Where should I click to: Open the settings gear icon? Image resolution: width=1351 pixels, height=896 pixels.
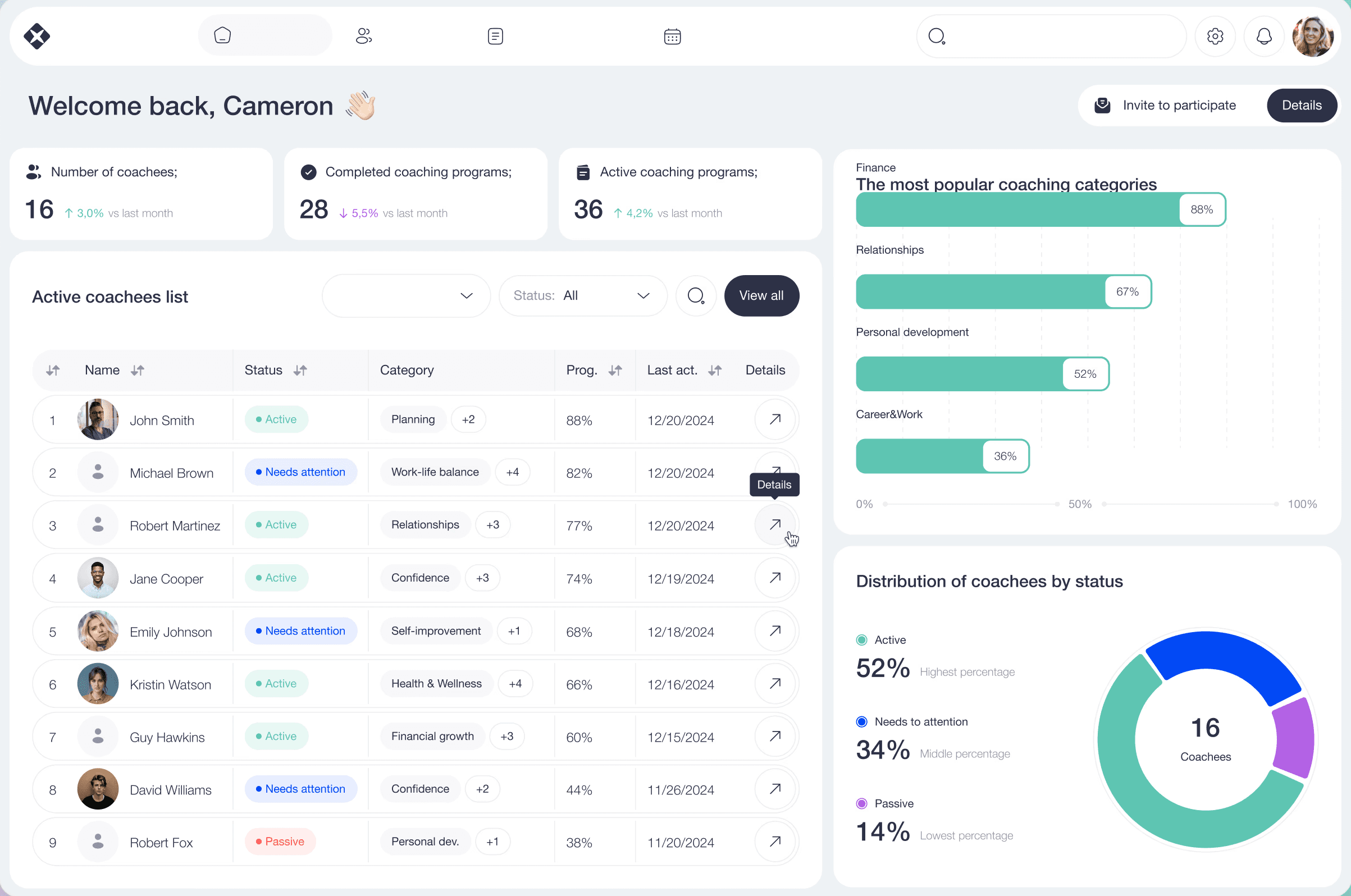coord(1215,36)
